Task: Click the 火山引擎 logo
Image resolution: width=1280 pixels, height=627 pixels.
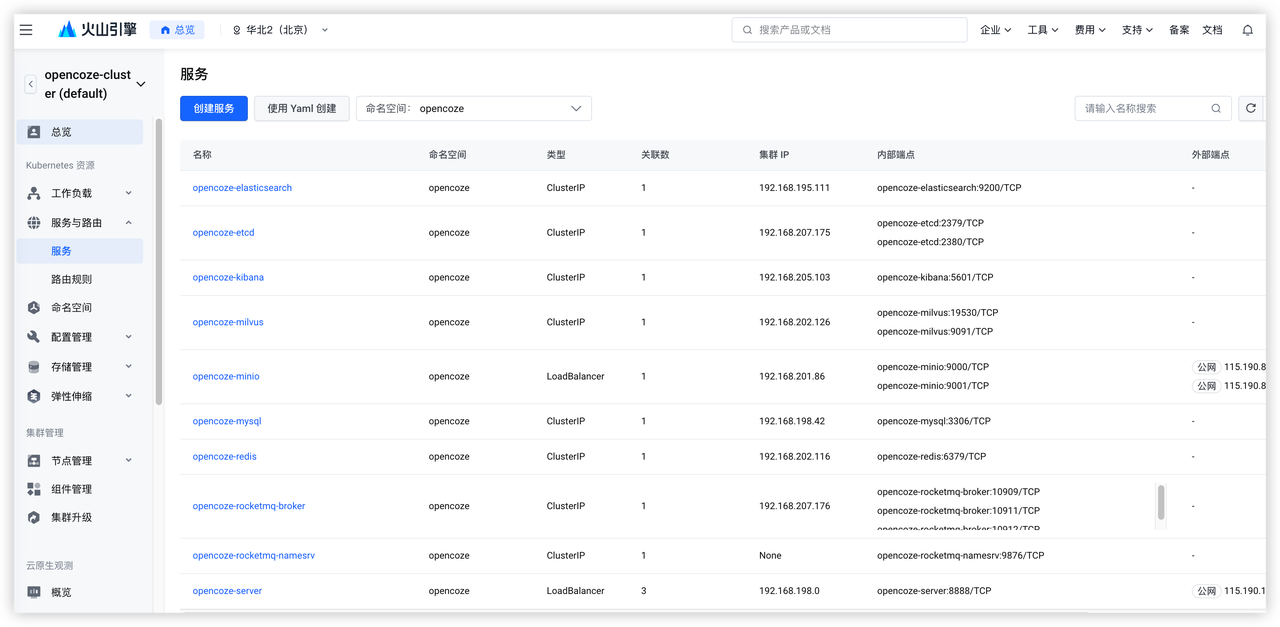Action: (x=98, y=30)
